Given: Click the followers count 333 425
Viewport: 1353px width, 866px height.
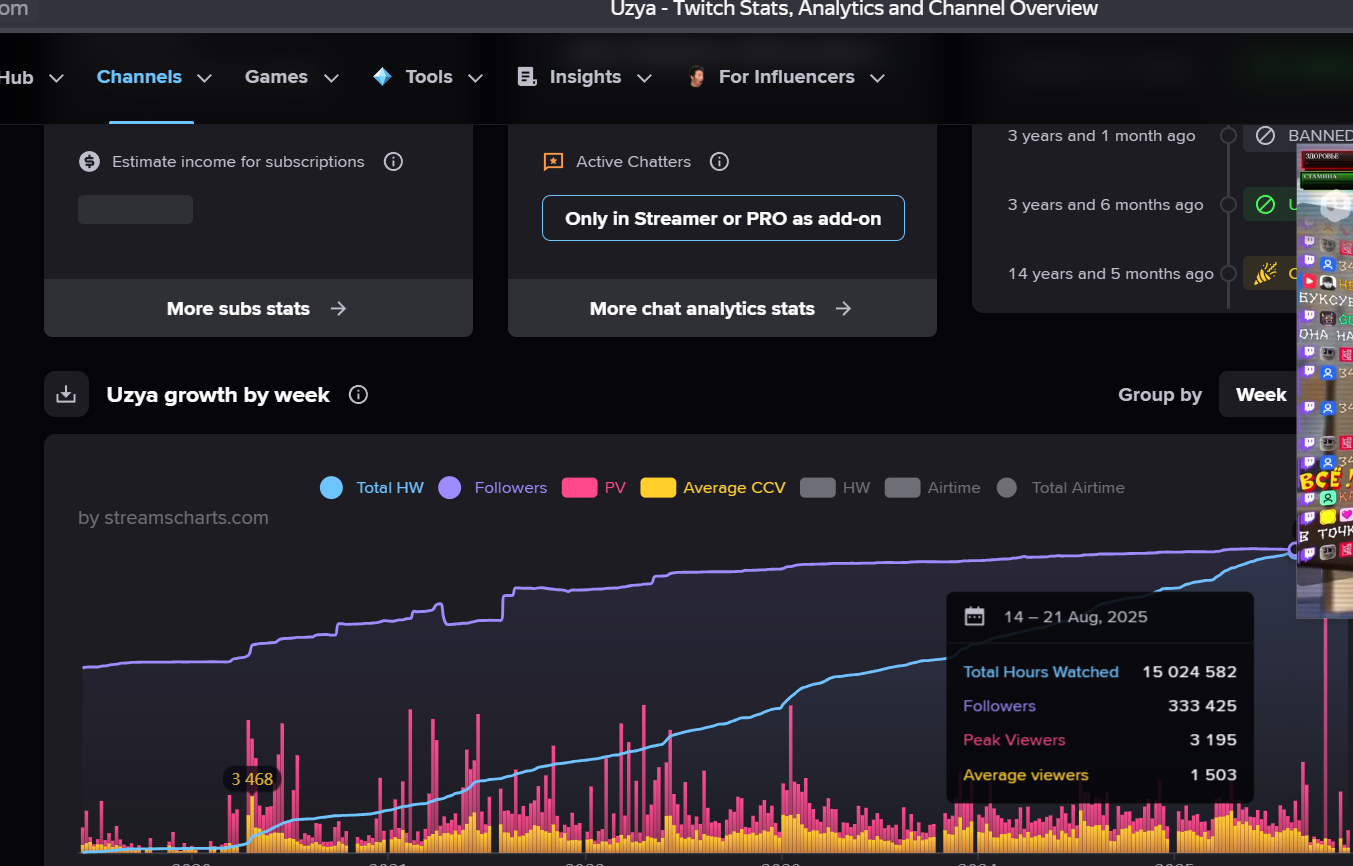Looking at the screenshot, I should (1202, 706).
